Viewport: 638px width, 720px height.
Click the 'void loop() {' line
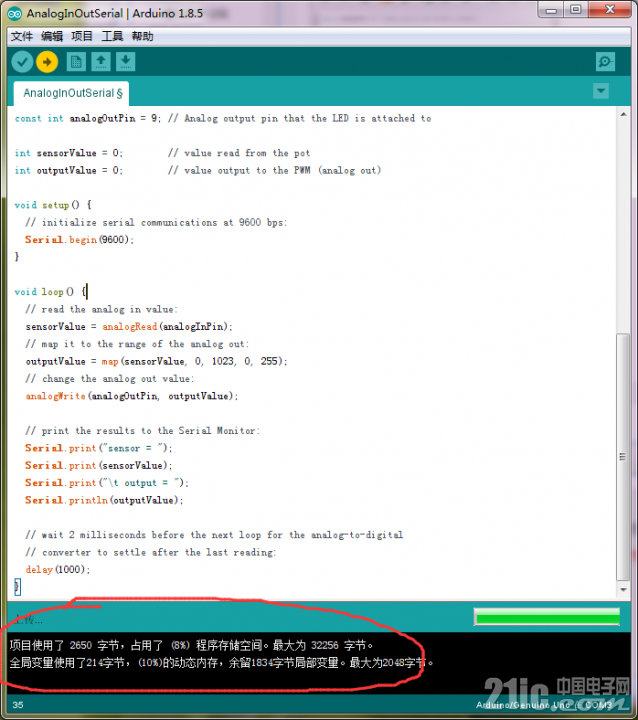(x=51, y=292)
